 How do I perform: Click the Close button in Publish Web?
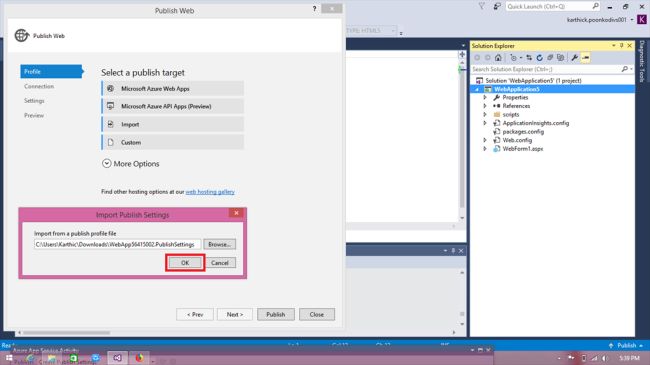point(317,314)
